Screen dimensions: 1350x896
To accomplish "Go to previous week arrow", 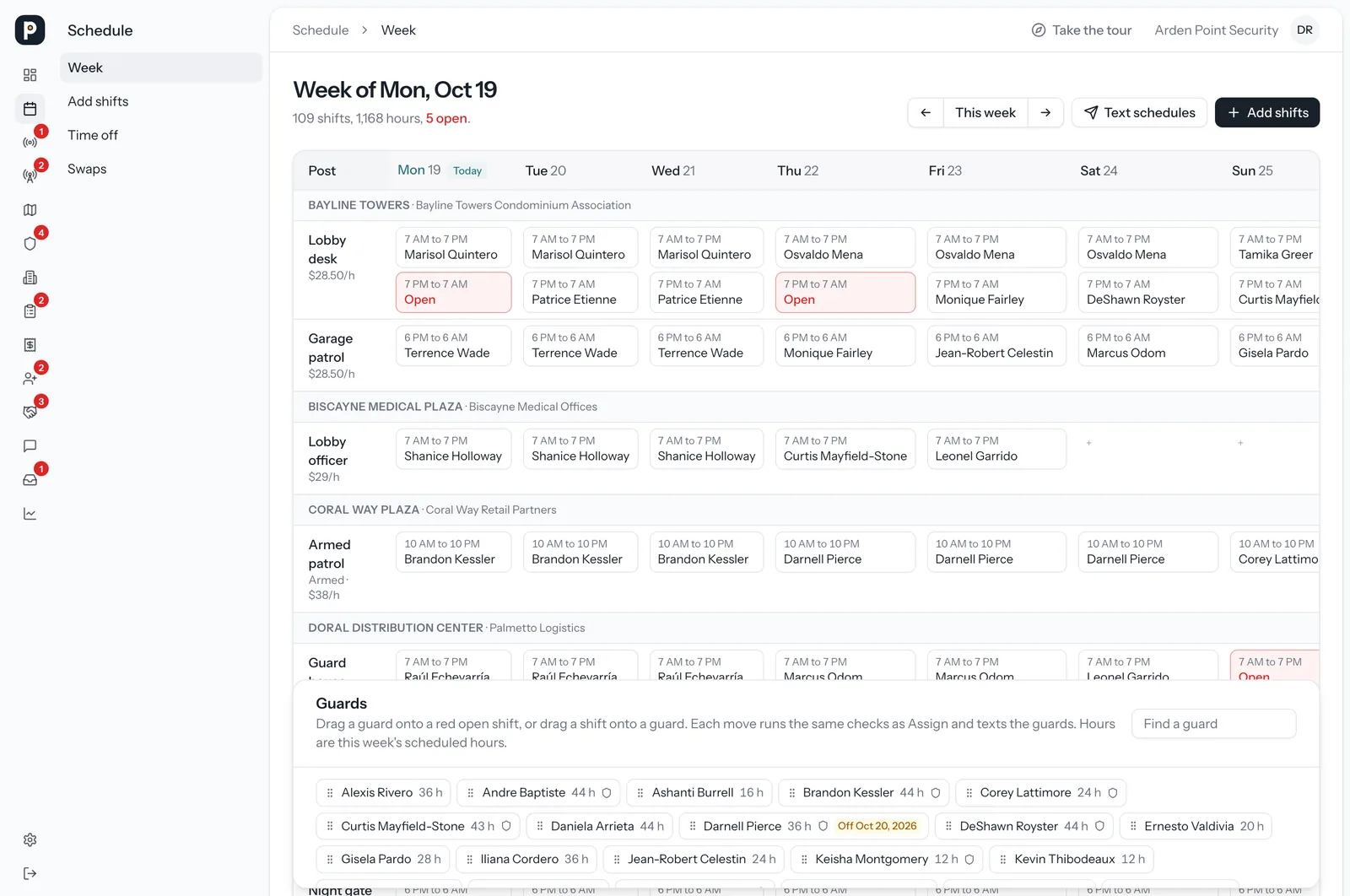I will point(926,112).
